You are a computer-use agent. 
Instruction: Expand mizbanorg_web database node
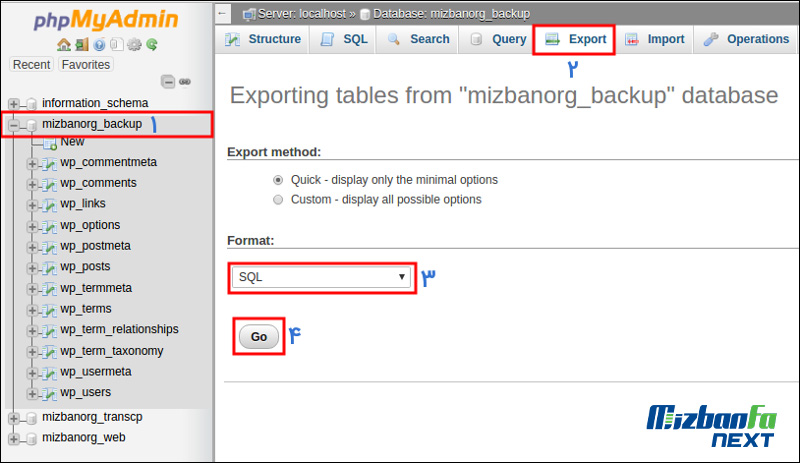point(14,439)
